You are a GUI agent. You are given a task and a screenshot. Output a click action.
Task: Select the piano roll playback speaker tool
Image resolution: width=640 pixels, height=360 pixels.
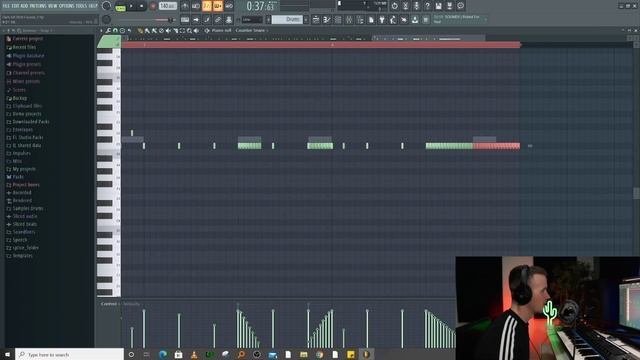tap(196, 31)
